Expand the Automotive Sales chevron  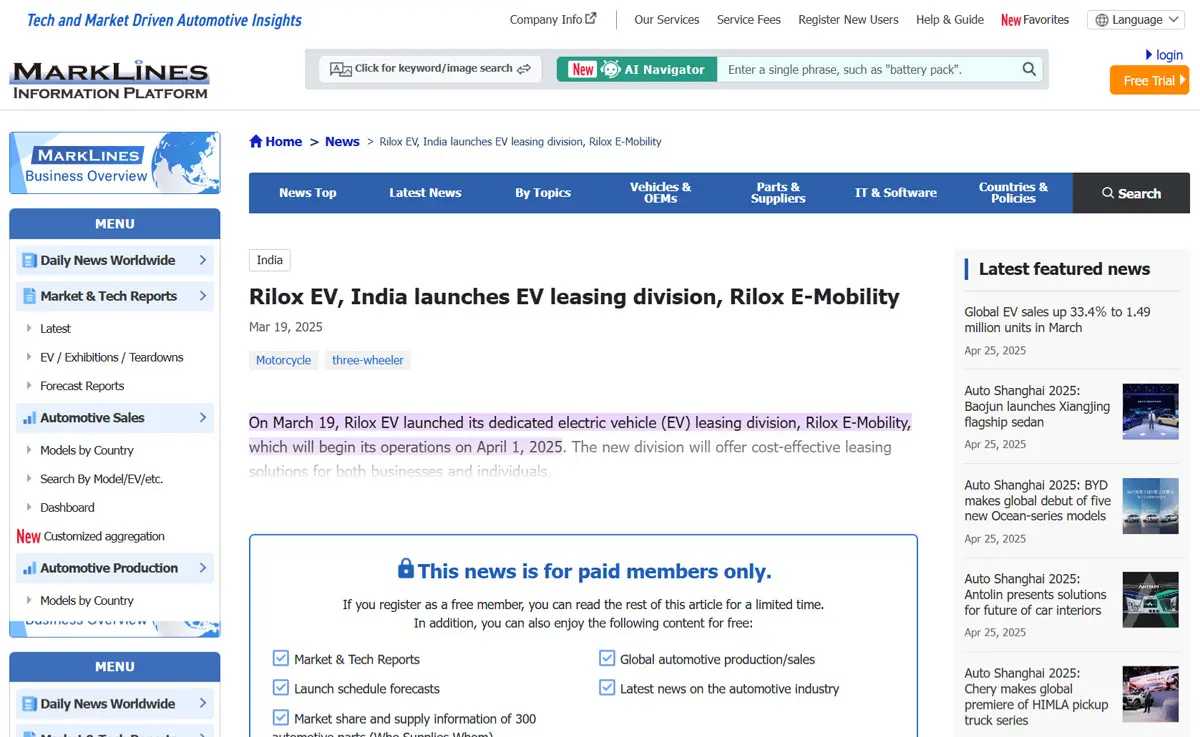tap(203, 418)
